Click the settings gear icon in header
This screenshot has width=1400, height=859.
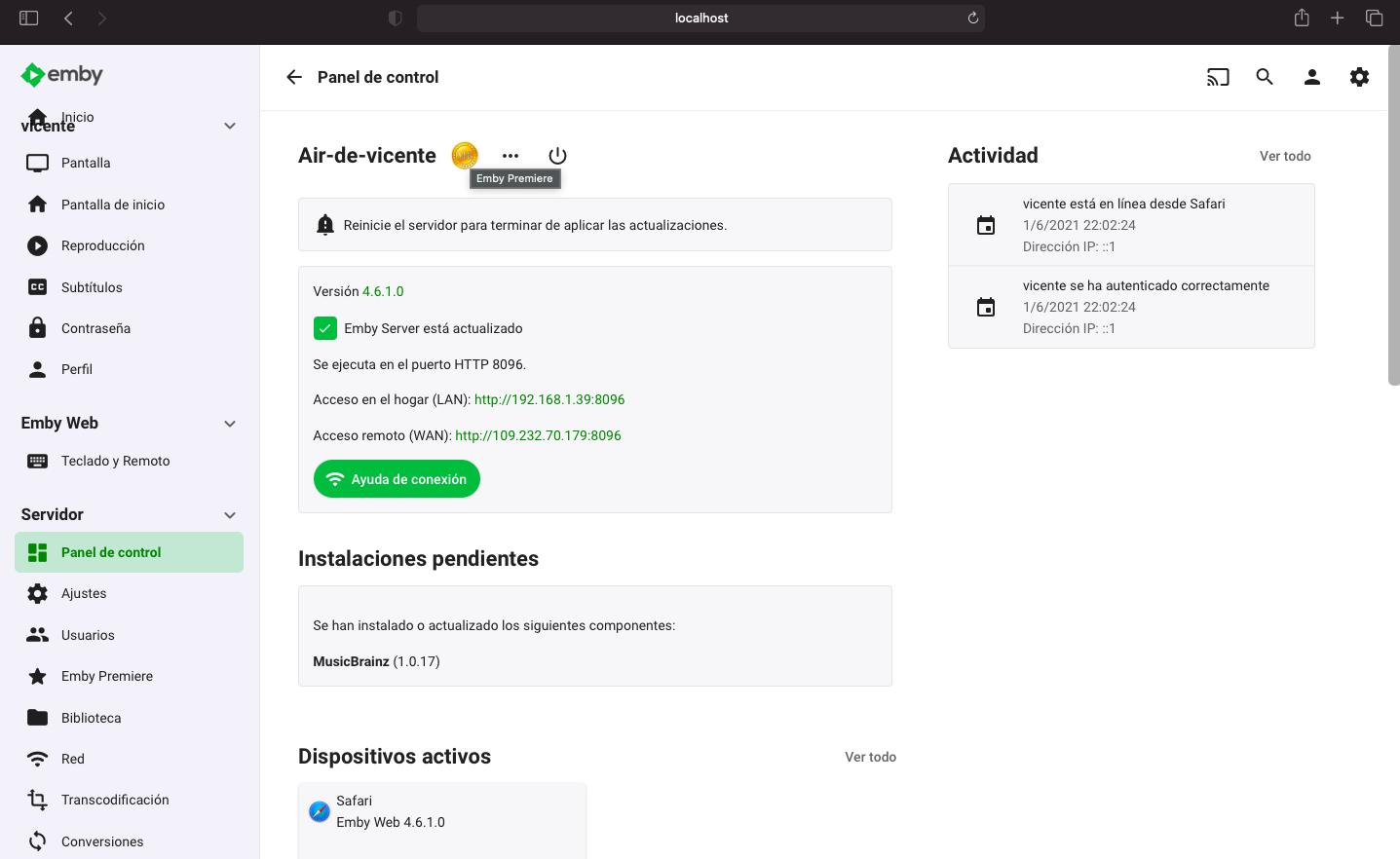coord(1359,77)
